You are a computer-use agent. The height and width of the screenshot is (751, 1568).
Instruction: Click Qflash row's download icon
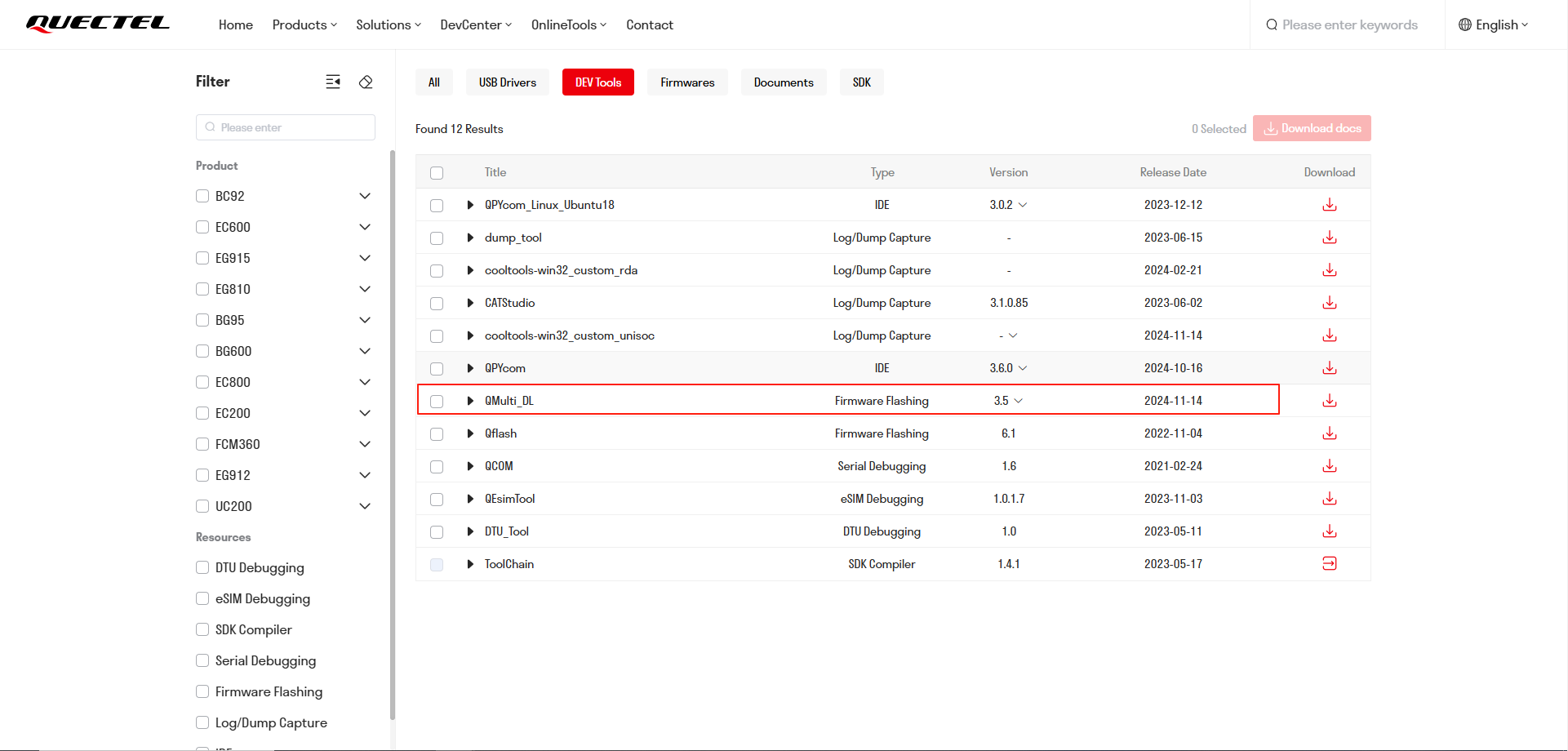(x=1330, y=433)
